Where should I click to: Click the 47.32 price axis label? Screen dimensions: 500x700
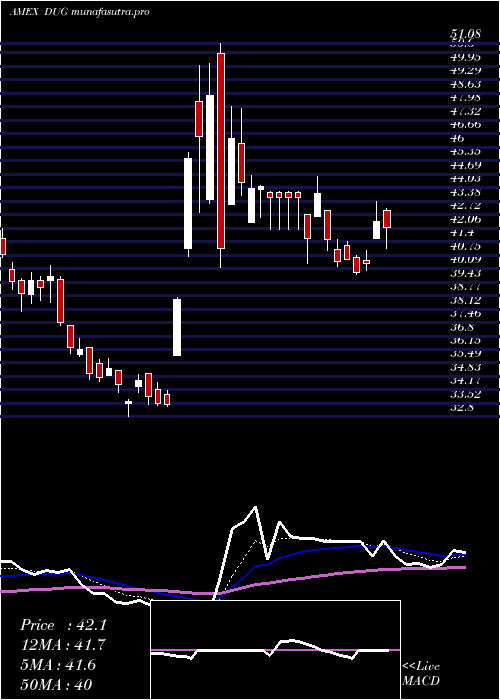467,111
